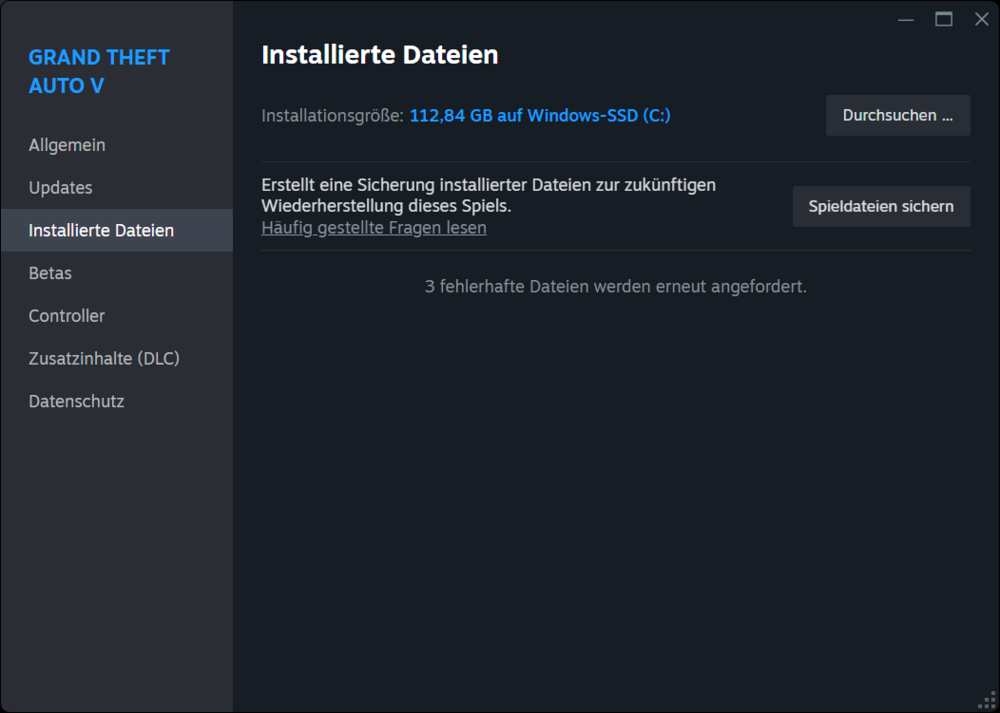
Task: Click the dark sidebar panel background
Action: point(116,550)
